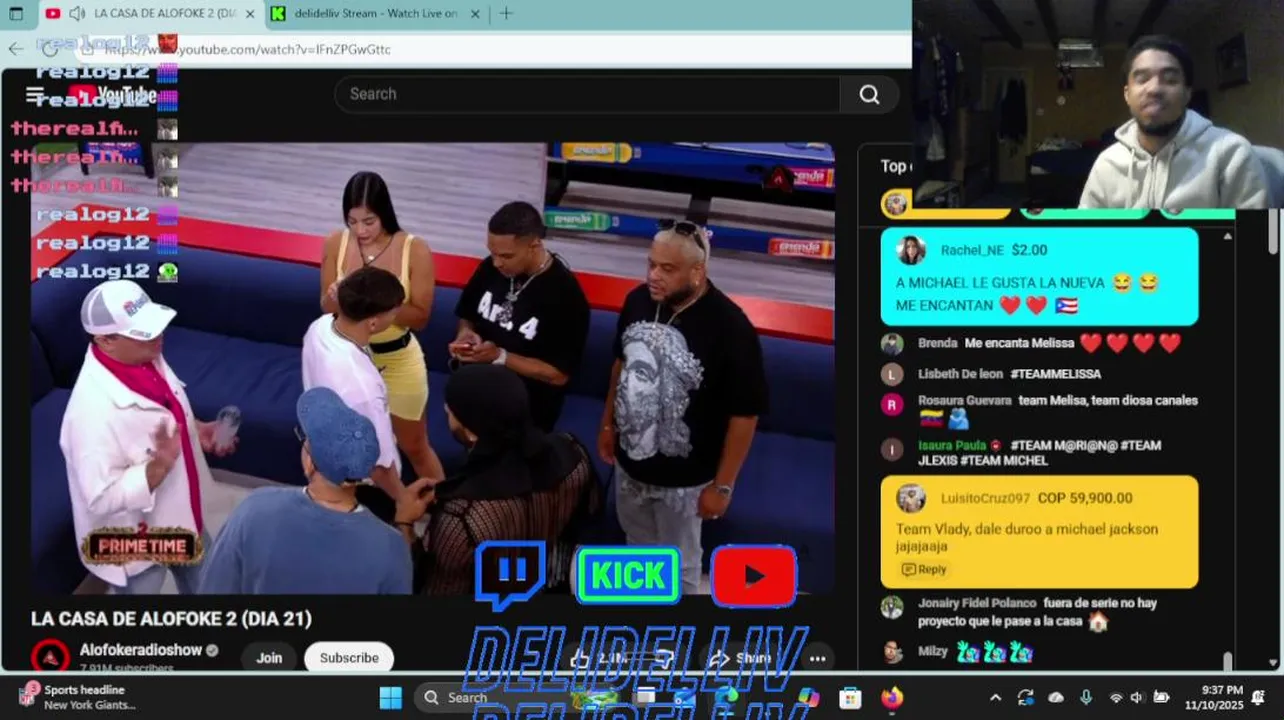Click the microphone tray icon
Viewport: 1284px width, 720px height.
(x=1086, y=697)
